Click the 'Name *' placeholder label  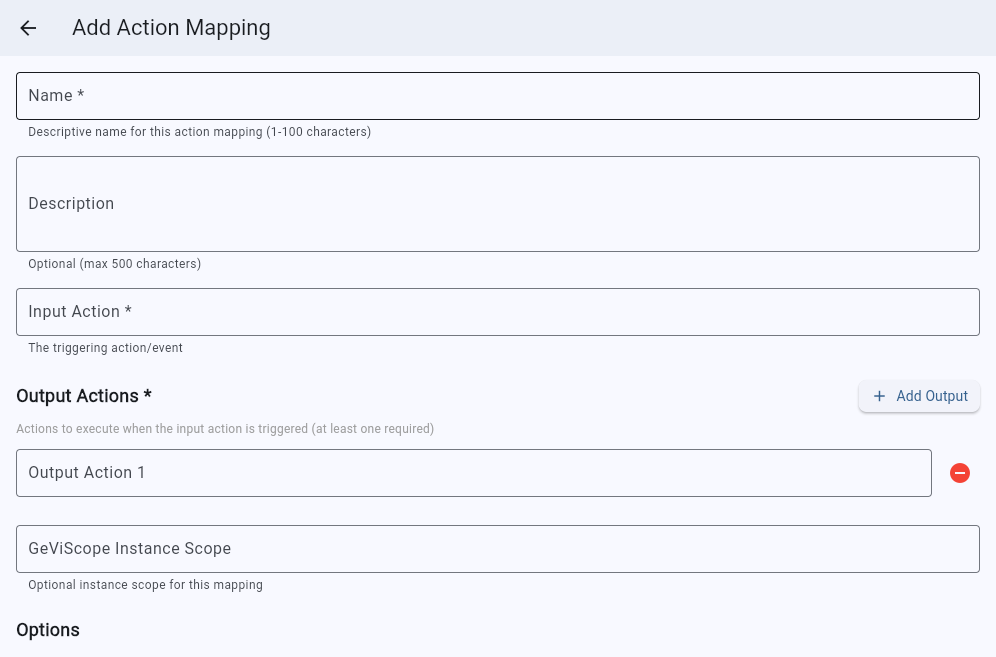point(56,96)
